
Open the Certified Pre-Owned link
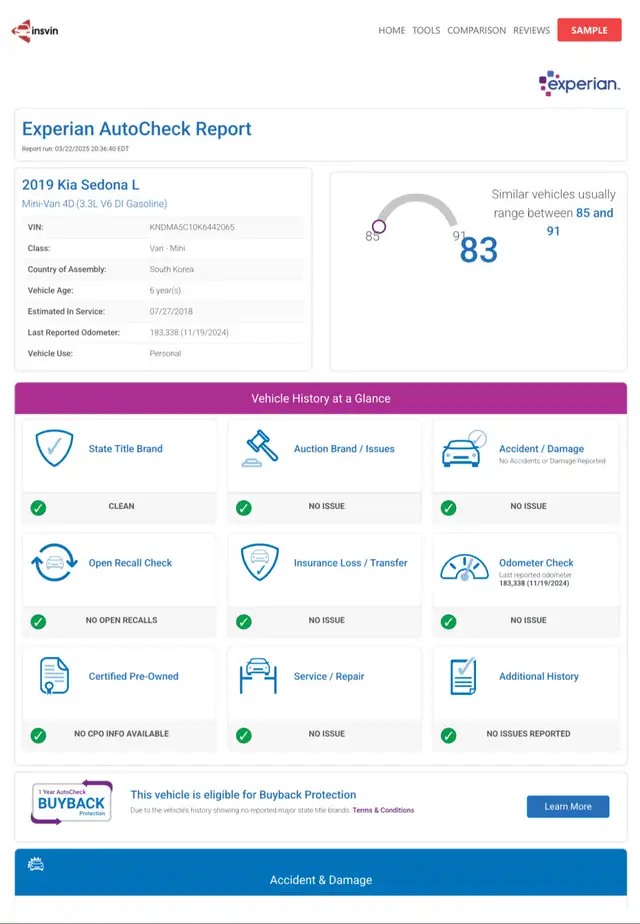point(133,676)
